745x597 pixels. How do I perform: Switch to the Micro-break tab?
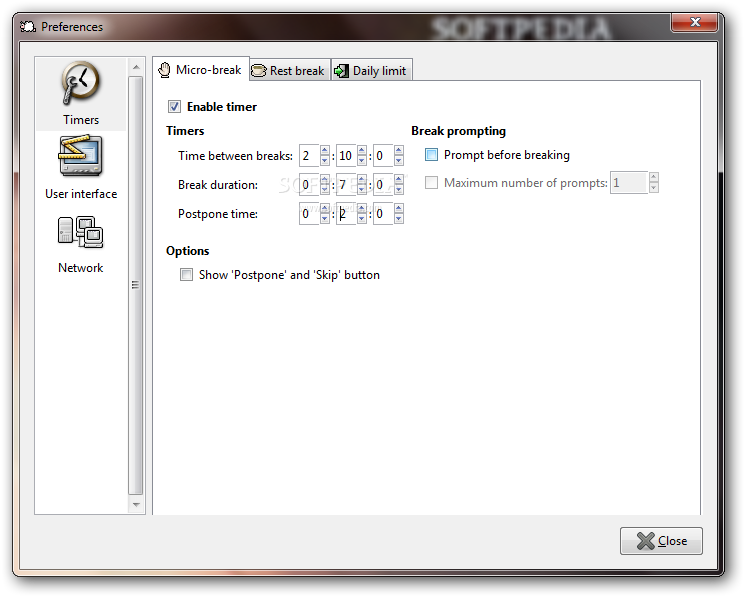click(201, 70)
